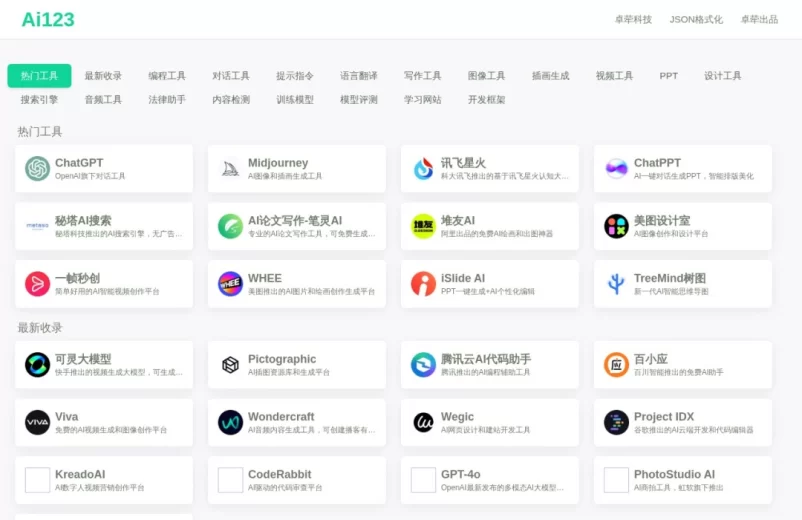Image resolution: width=802 pixels, height=520 pixels.
Task: Click the CodeRabbit placeholder icon
Action: pyautogui.click(x=230, y=480)
